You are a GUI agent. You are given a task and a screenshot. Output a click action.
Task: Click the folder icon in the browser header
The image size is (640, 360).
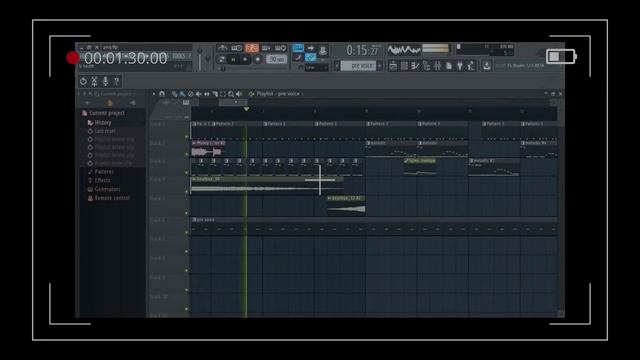click(x=110, y=103)
